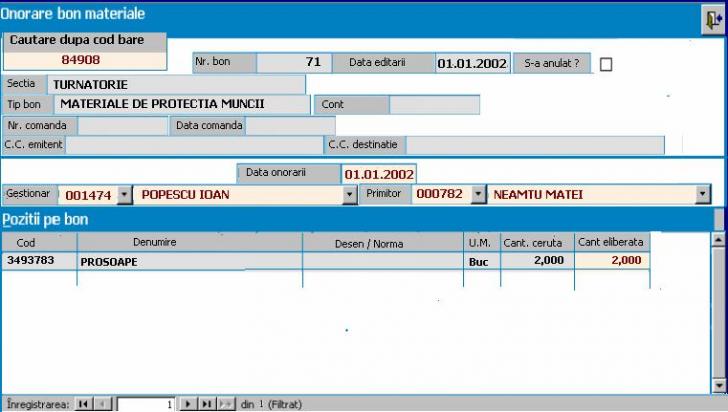Click the 'Cant eliberata' column header

coord(612,242)
